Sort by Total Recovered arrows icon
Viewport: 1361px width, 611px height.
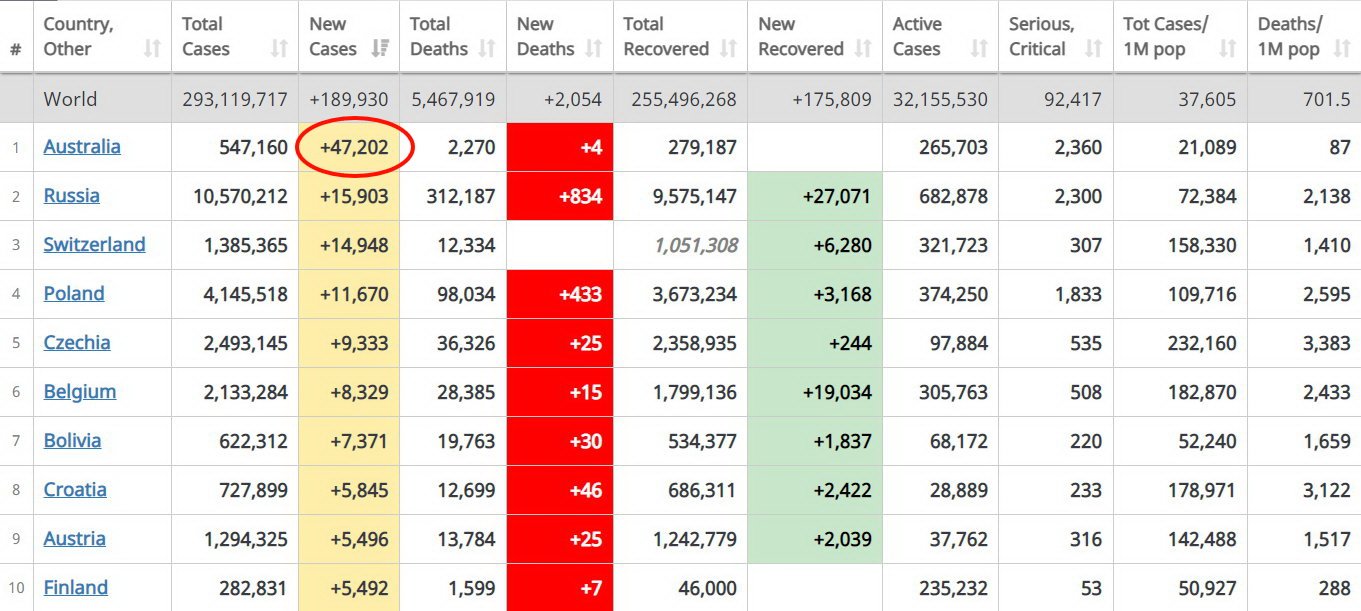click(728, 49)
